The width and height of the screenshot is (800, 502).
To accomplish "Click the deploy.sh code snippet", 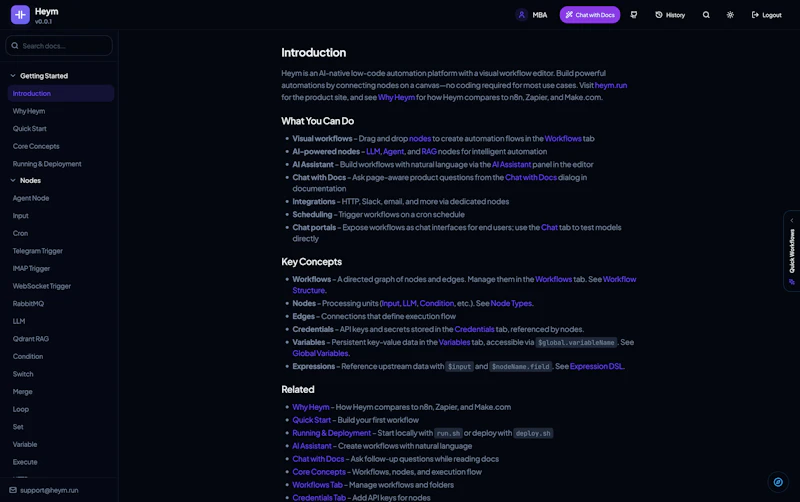I will tap(533, 433).
